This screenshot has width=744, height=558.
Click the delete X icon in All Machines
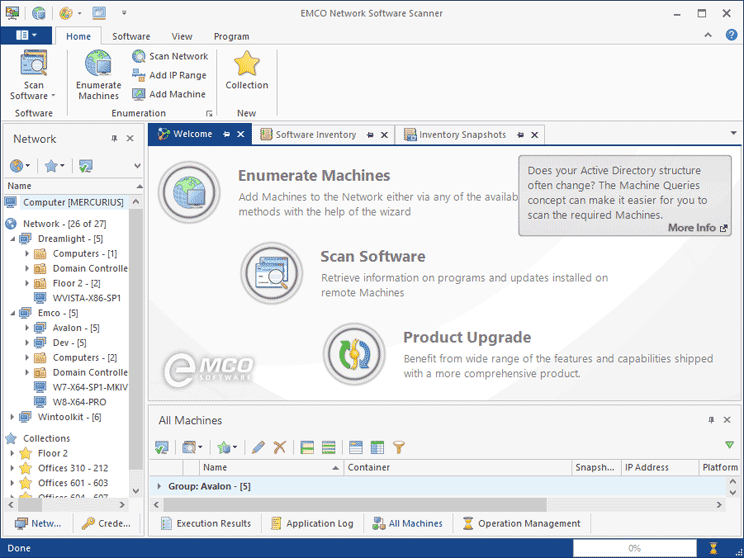280,447
